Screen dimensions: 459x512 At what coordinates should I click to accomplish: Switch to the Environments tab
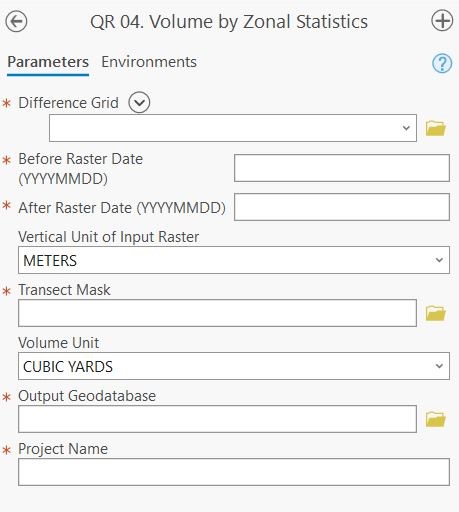149,62
